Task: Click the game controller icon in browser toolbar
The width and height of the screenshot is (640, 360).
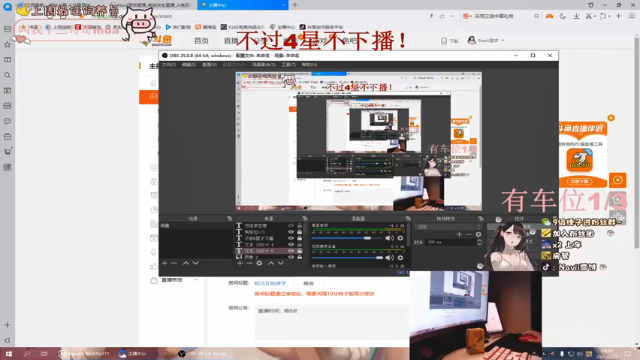Action: click(x=549, y=16)
